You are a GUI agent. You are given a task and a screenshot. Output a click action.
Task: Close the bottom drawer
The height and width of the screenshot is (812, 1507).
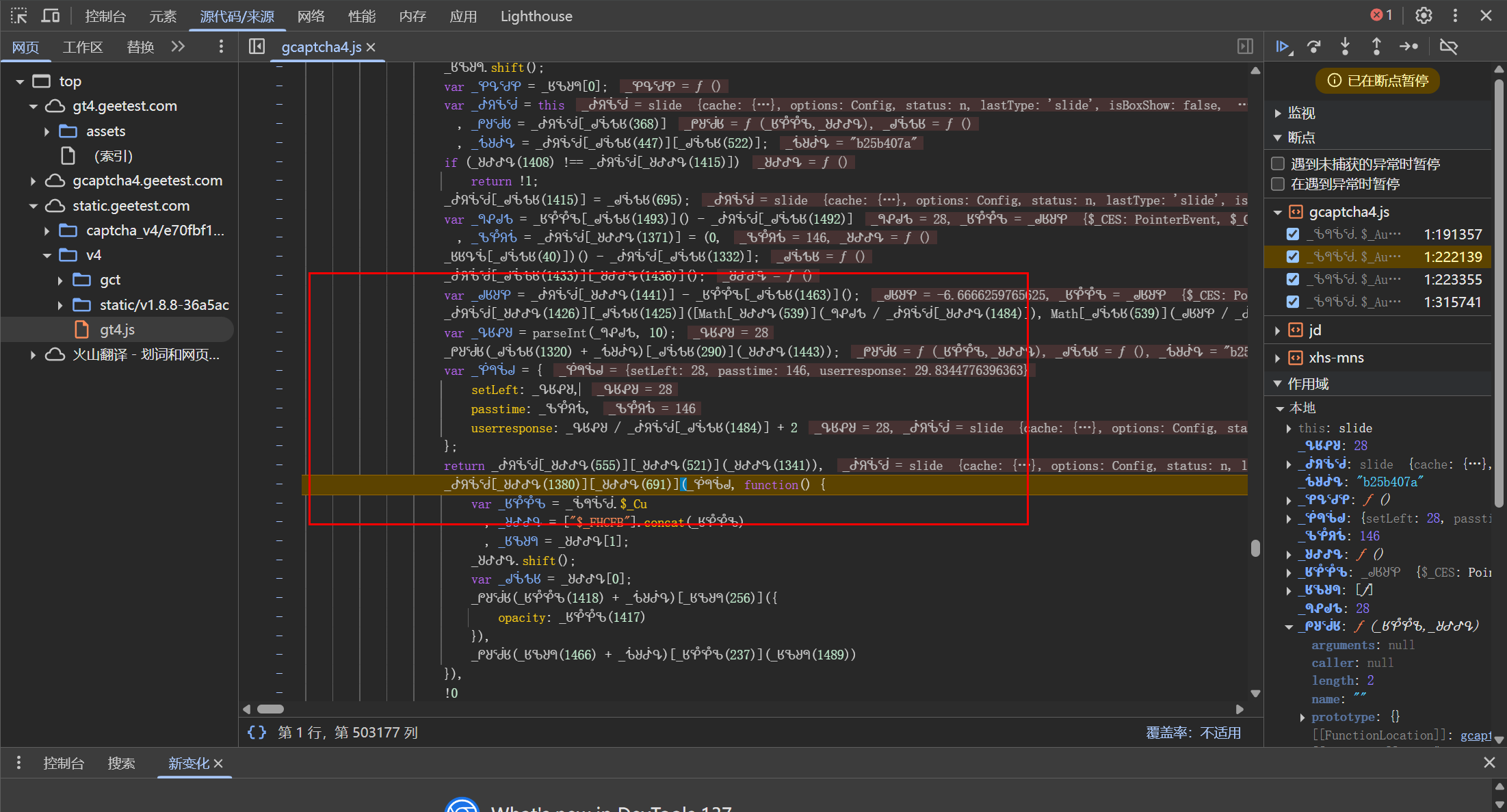pos(1489,763)
